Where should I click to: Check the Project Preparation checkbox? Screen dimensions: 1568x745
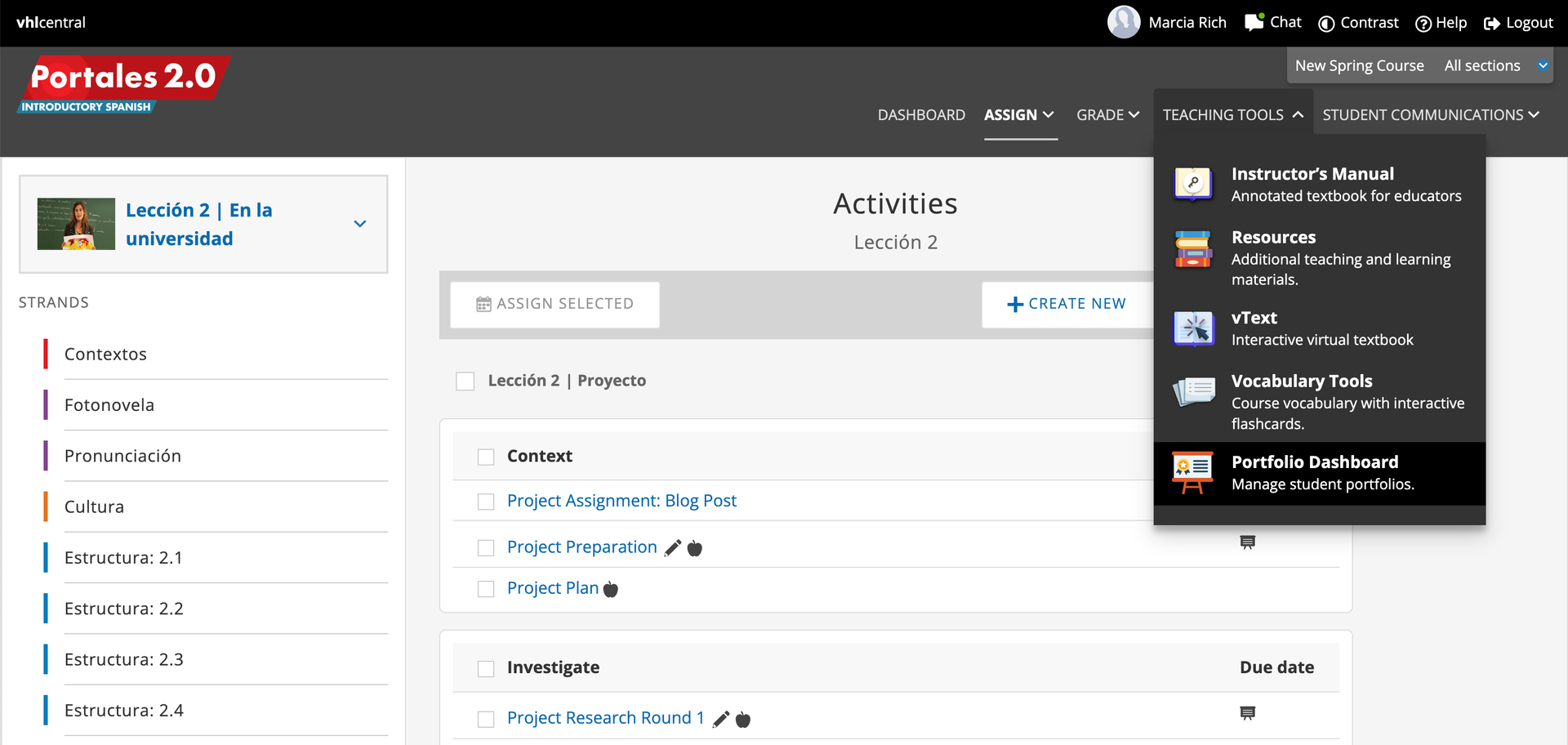point(486,548)
